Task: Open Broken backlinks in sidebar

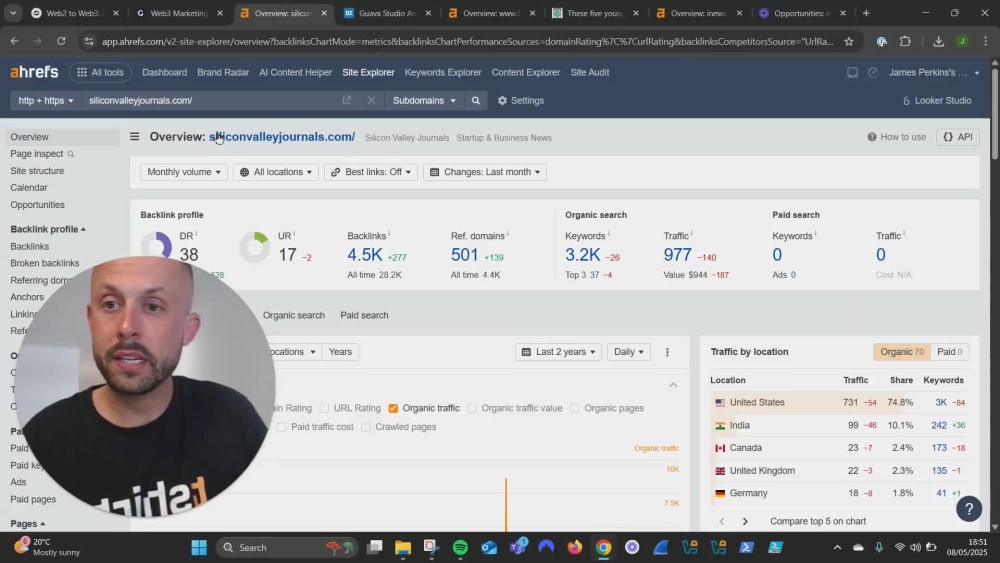Action: pyautogui.click(x=45, y=263)
